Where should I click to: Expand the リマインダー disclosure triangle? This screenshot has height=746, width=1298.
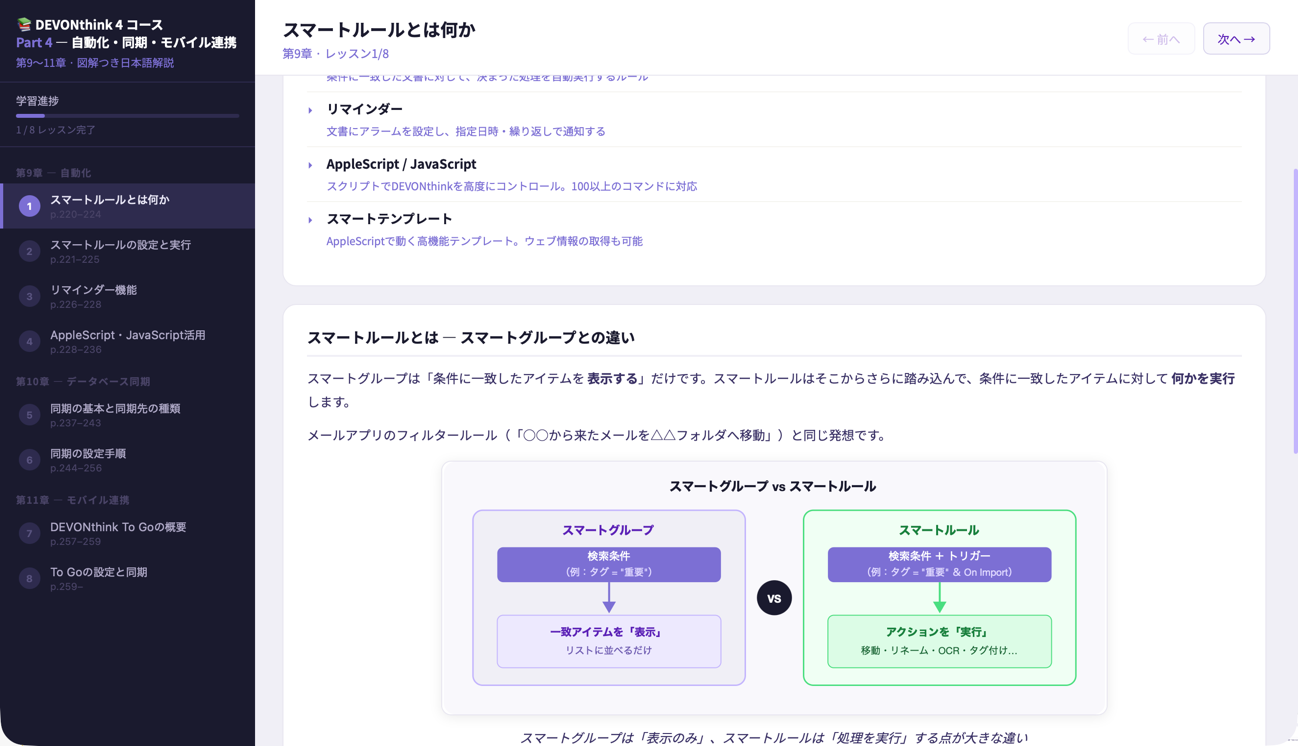click(x=310, y=110)
